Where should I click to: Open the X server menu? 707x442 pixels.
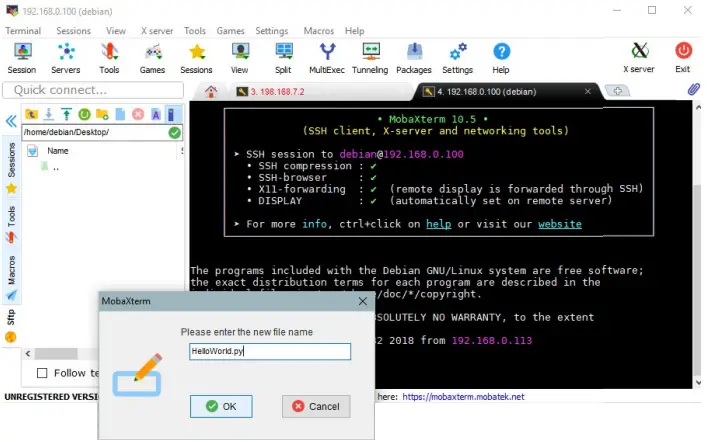tap(157, 31)
